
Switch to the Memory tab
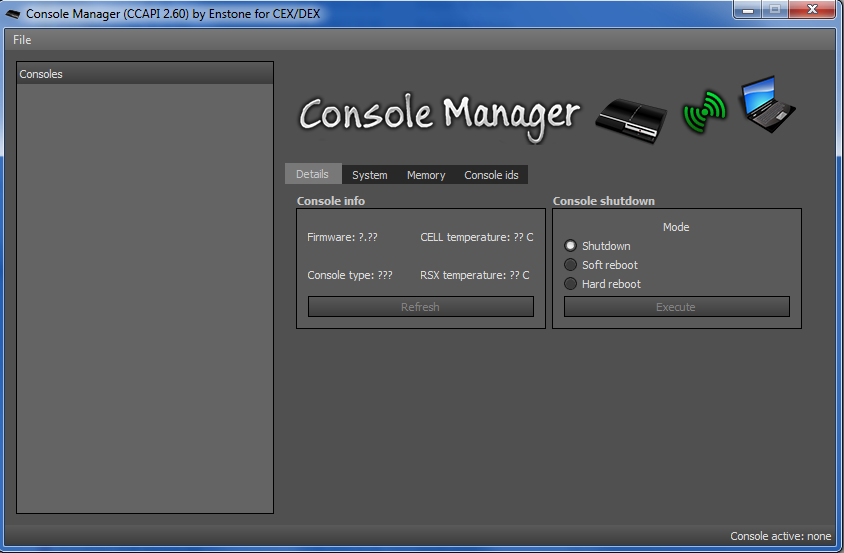426,175
